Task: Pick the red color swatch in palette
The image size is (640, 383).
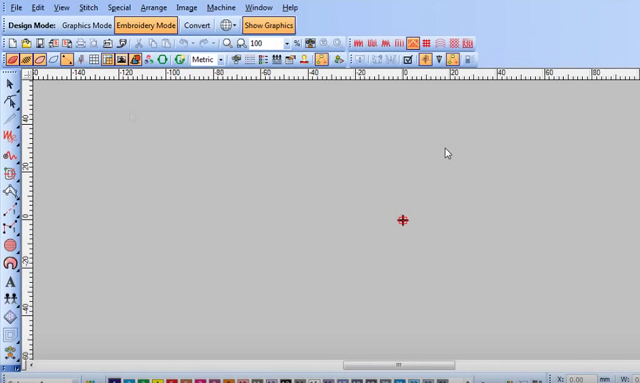Action: [172, 381]
